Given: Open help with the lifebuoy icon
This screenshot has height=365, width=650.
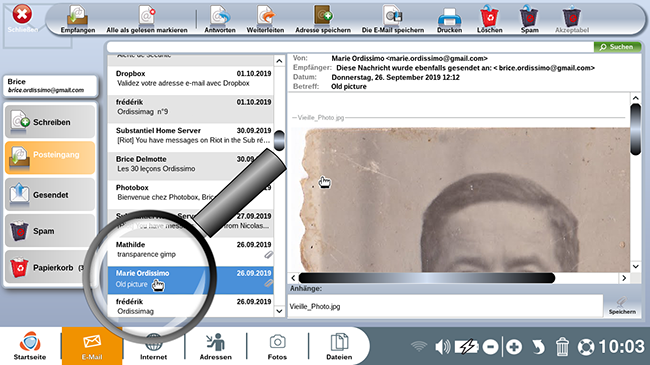Looking at the screenshot, I should [586, 347].
